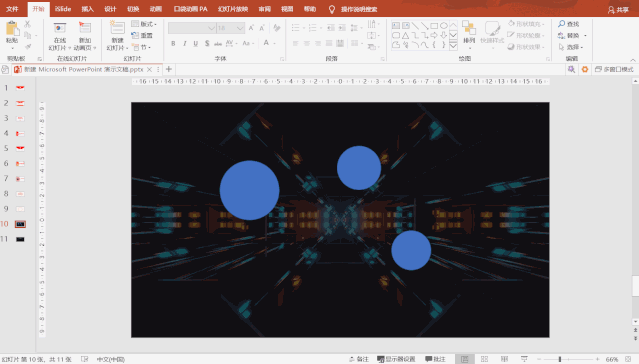Click the clear formatting icon
Image resolution: width=639 pixels, height=364 pixels.
(277, 28)
